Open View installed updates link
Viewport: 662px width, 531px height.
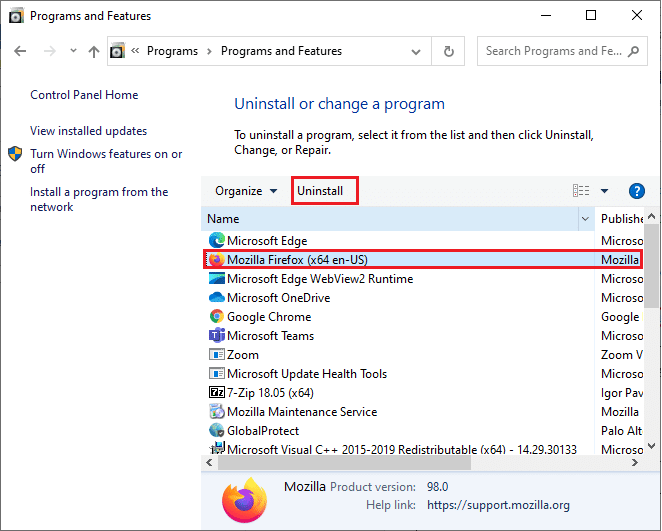point(88,131)
